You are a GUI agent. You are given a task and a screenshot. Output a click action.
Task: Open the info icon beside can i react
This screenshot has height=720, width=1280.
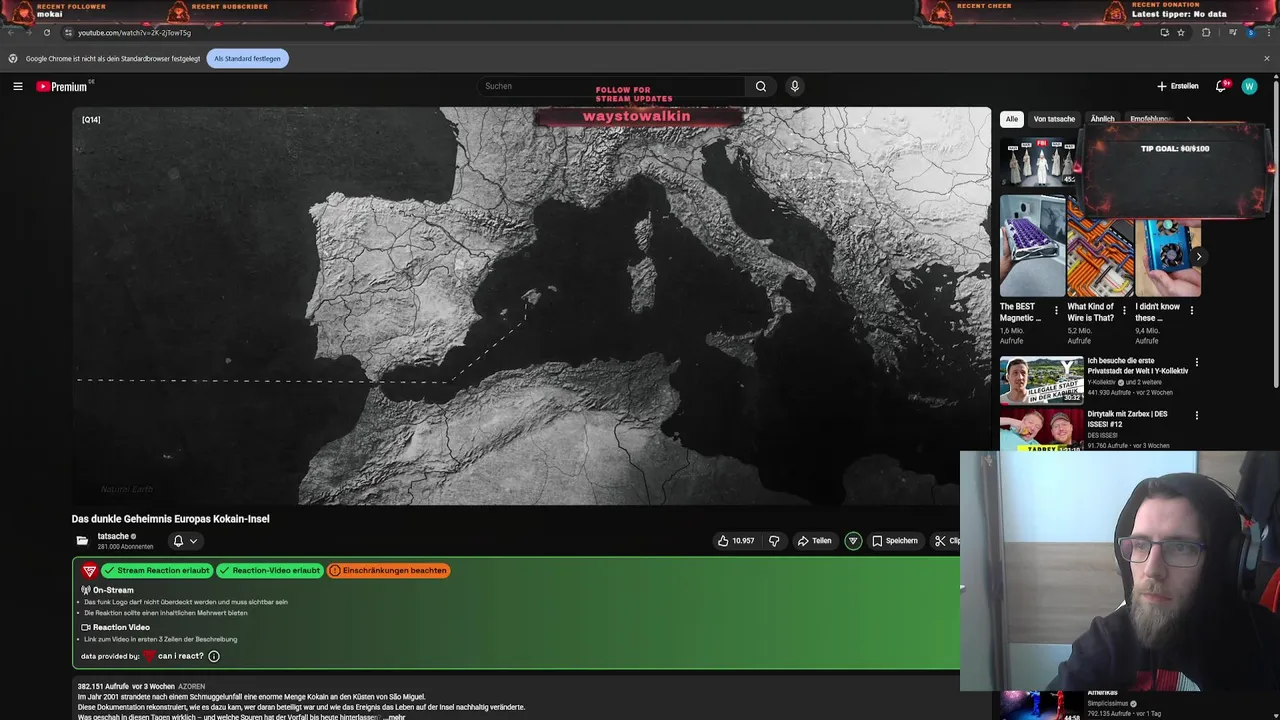pyautogui.click(x=214, y=656)
